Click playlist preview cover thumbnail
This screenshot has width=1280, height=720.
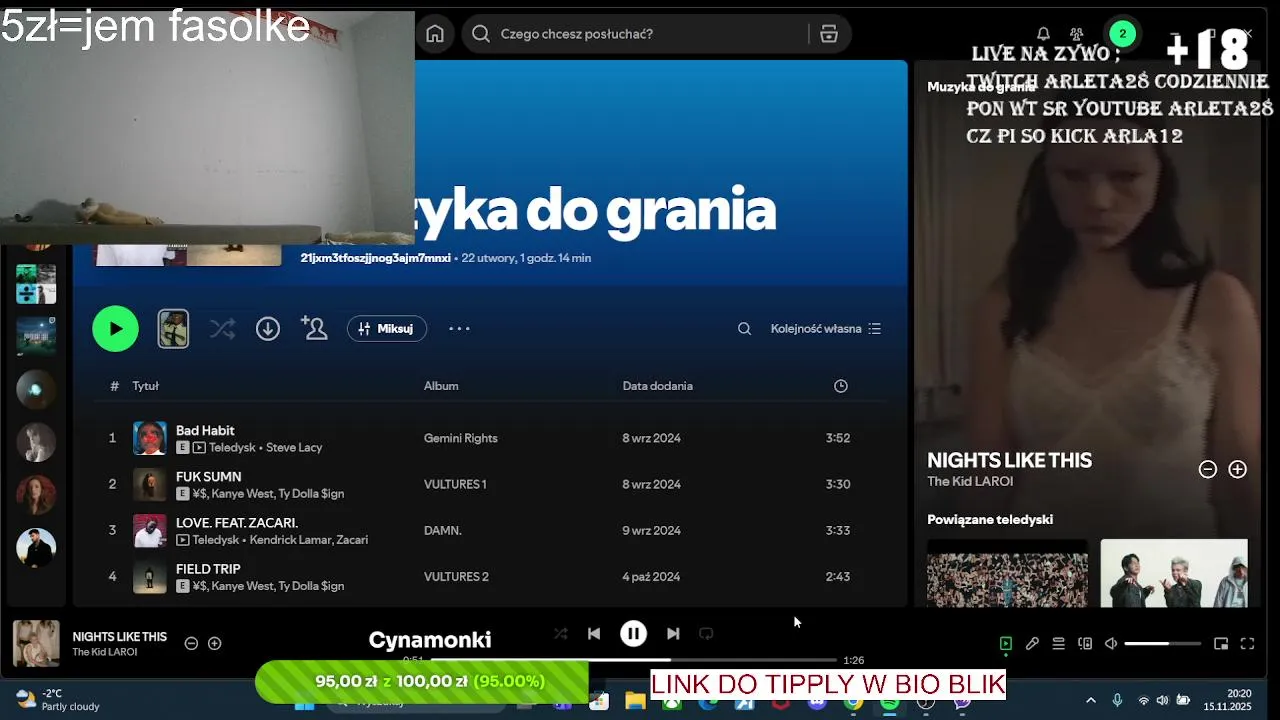pyautogui.click(x=173, y=328)
